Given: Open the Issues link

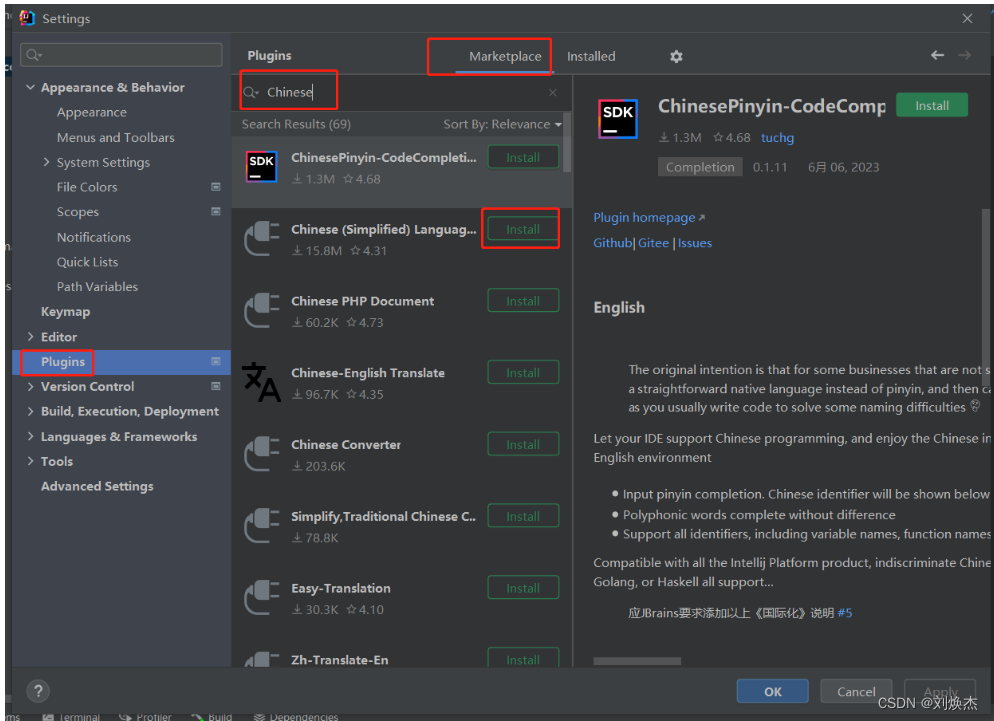Looking at the screenshot, I should (695, 243).
